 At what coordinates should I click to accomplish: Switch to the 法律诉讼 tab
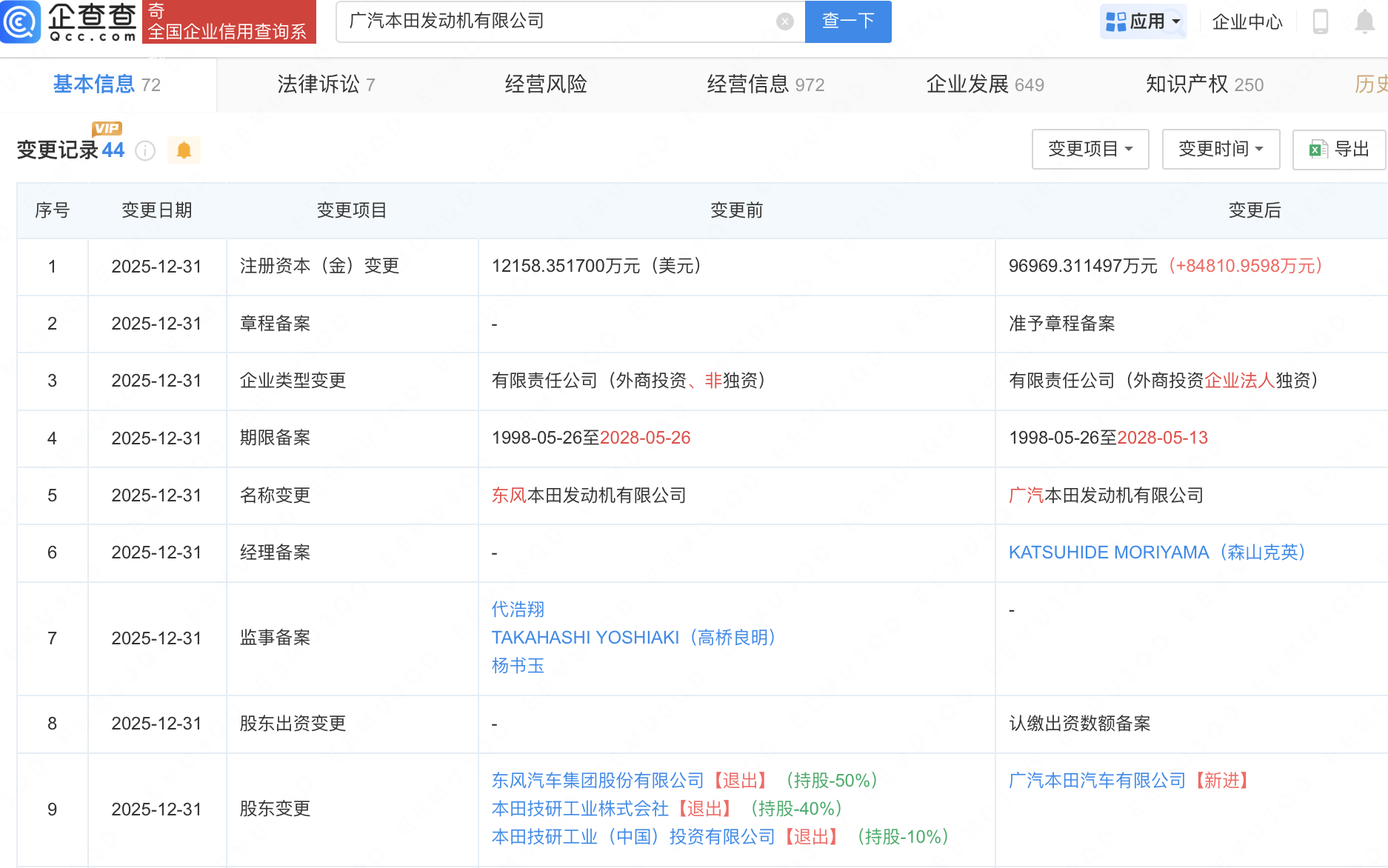(x=326, y=84)
